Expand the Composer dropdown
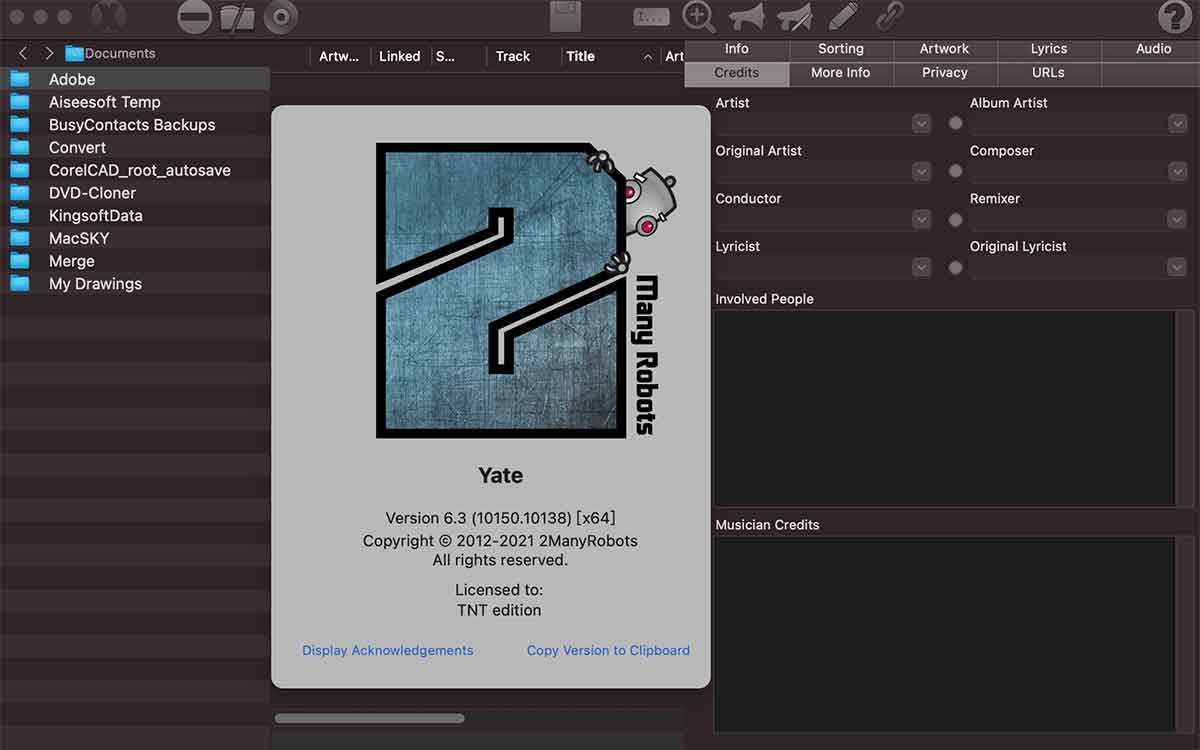The height and width of the screenshot is (750, 1200). pos(1176,172)
